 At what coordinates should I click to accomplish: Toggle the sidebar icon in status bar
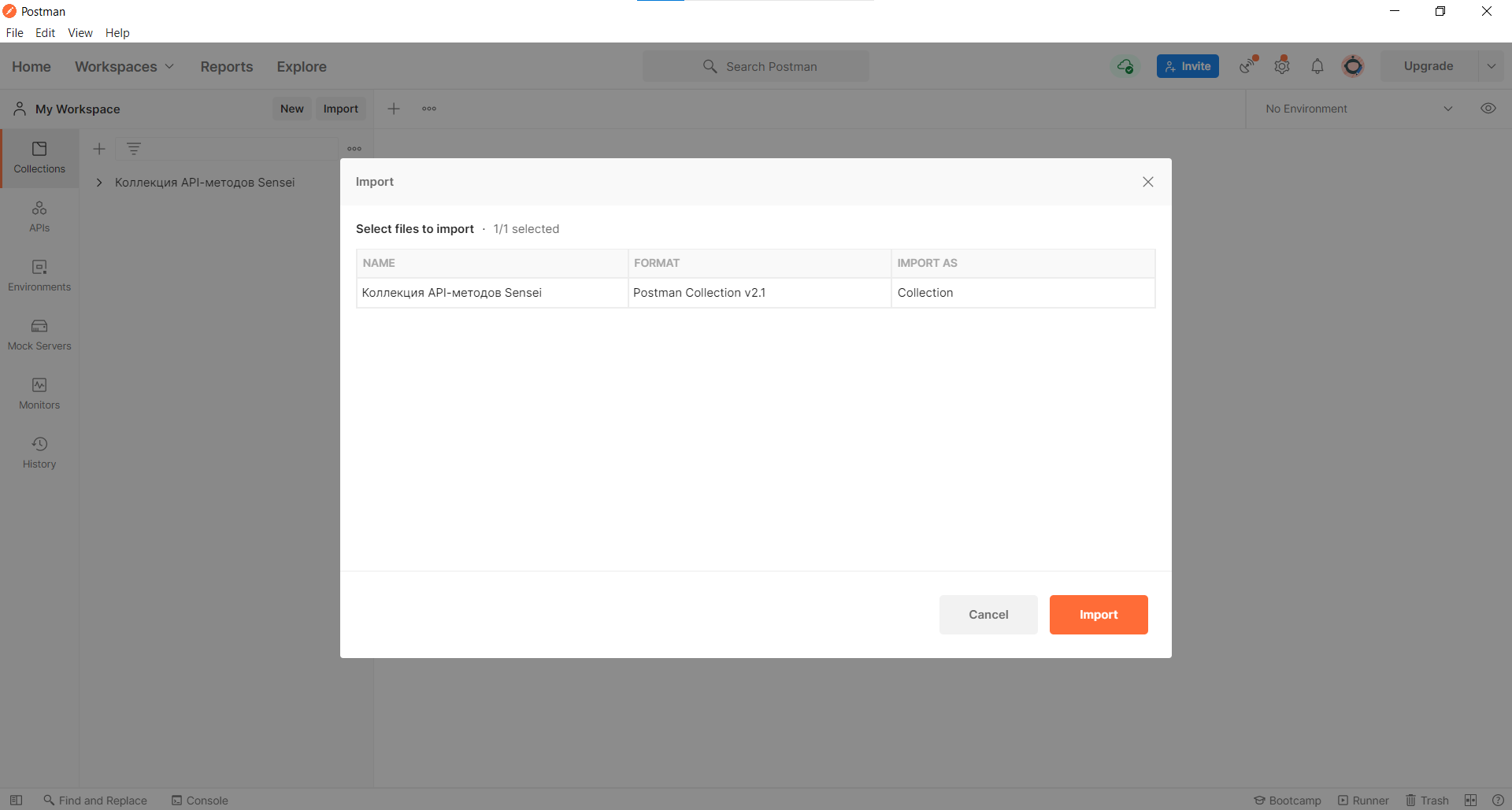coord(16,801)
